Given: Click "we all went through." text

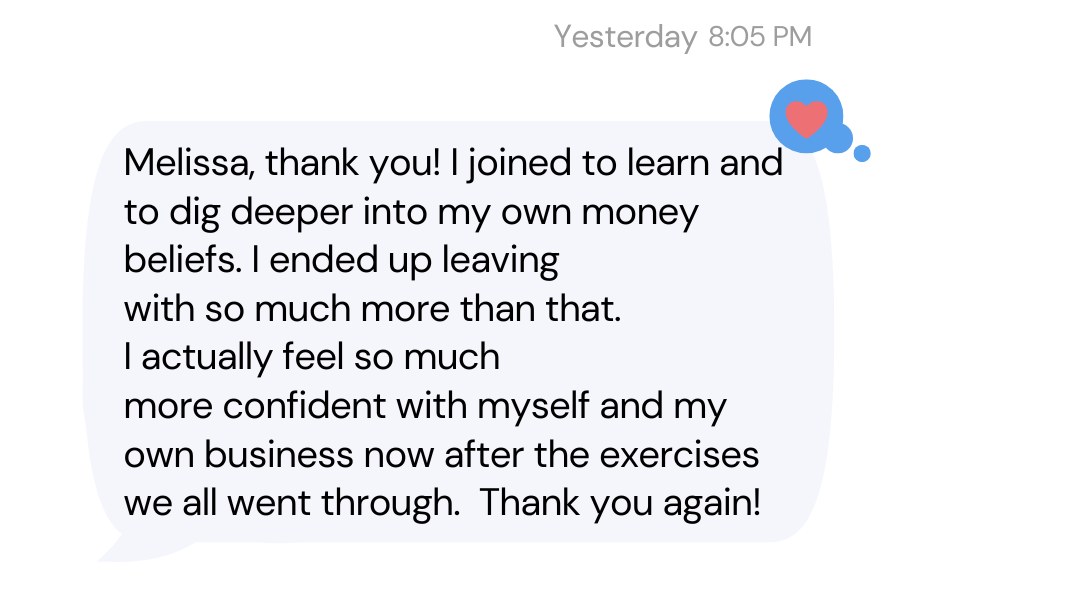Looking at the screenshot, I should 291,502.
